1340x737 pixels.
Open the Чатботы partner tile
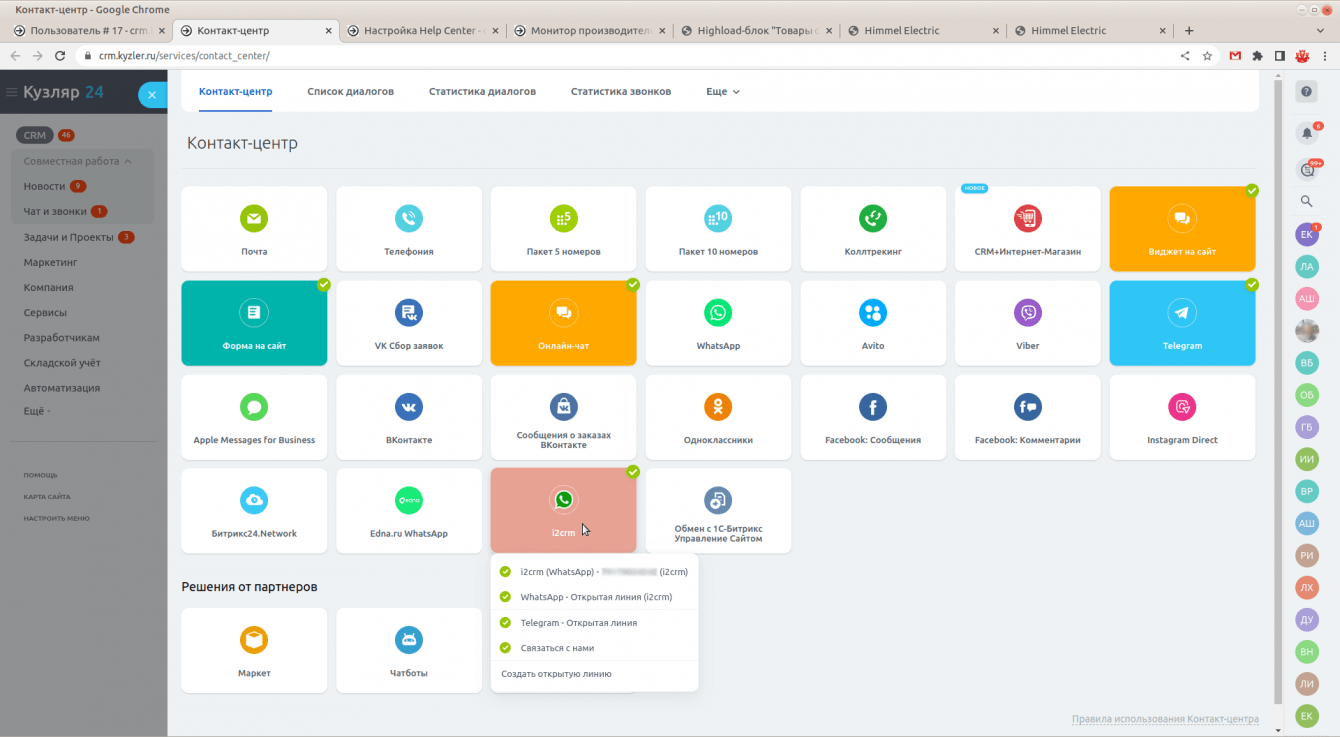coord(409,650)
